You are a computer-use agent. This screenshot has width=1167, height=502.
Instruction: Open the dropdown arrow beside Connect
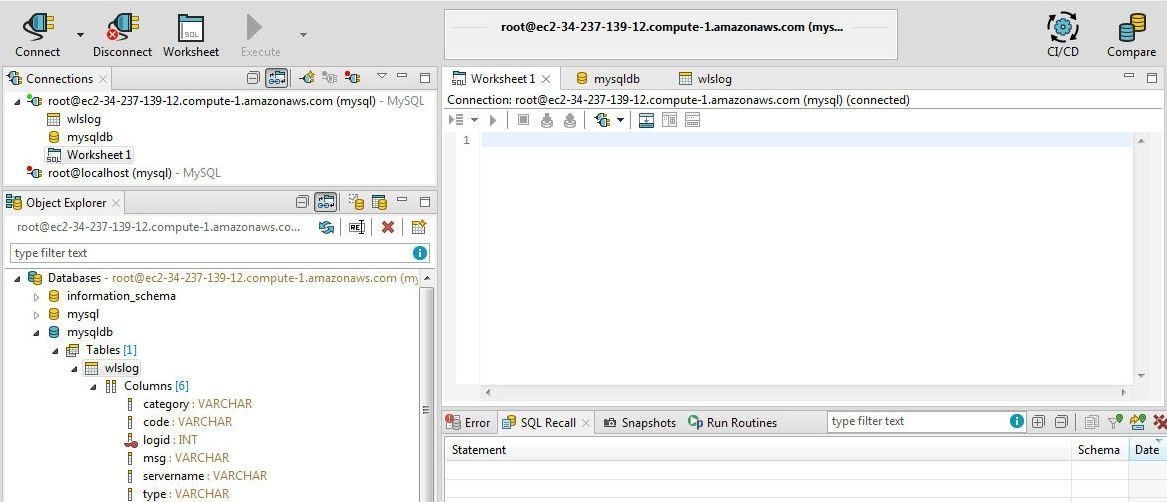[80, 35]
